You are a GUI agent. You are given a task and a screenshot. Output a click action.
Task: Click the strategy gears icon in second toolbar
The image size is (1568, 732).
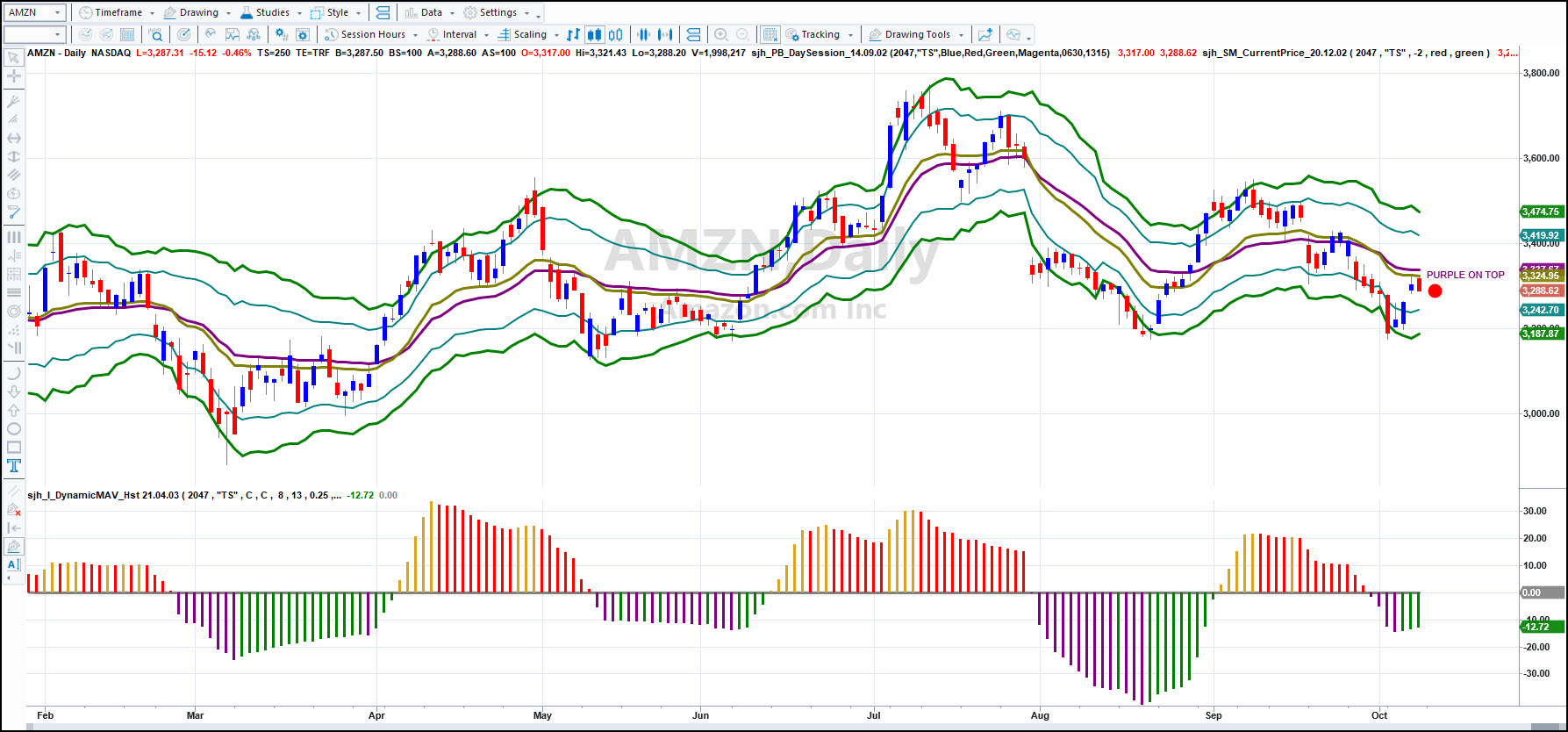pyautogui.click(x=281, y=34)
